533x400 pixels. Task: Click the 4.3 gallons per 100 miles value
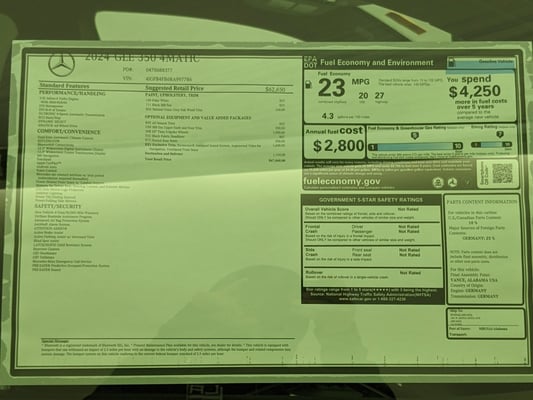[x=327, y=116]
